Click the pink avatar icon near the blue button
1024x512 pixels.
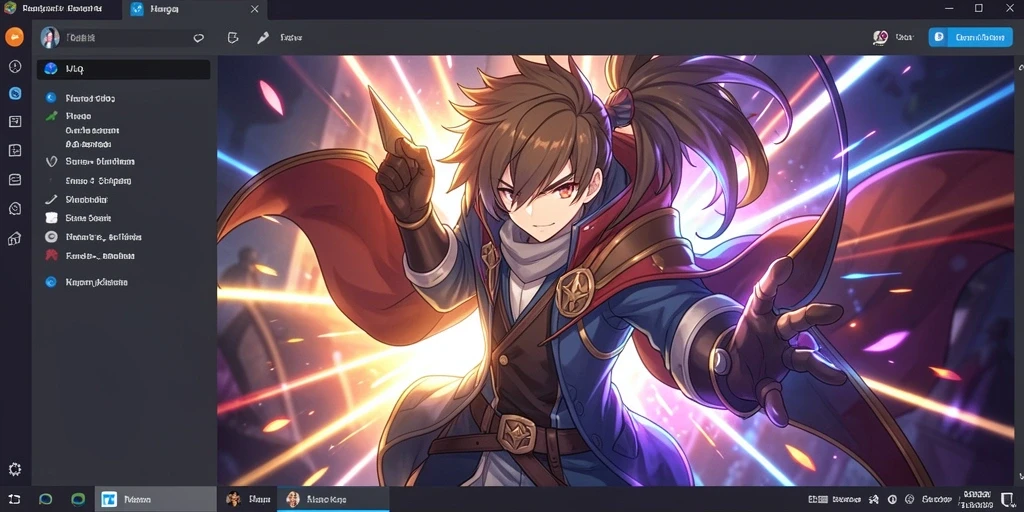[x=880, y=38]
